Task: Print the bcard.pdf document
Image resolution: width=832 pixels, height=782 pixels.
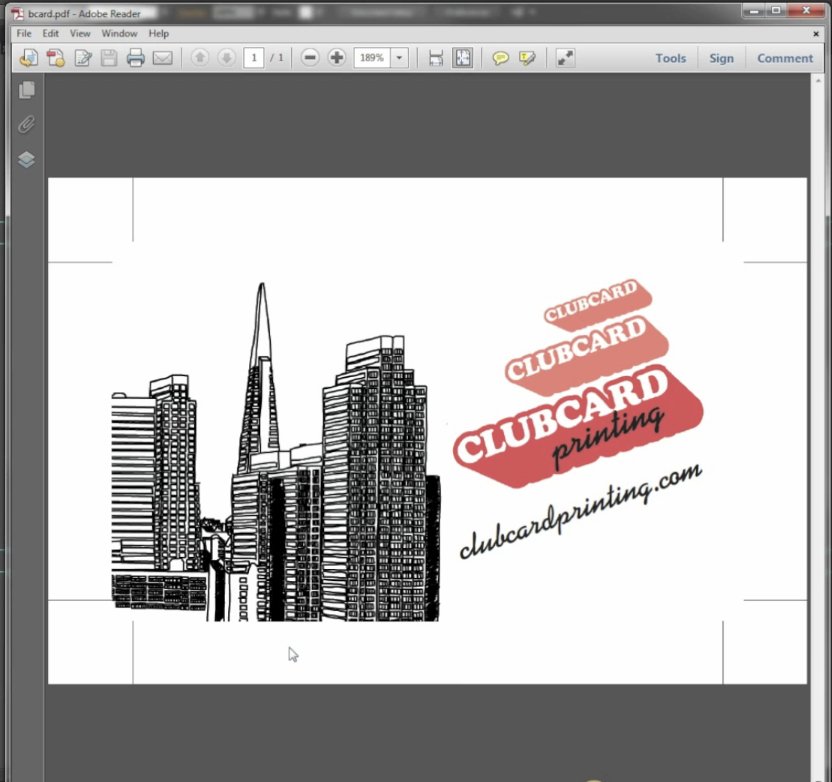Action: tap(135, 57)
